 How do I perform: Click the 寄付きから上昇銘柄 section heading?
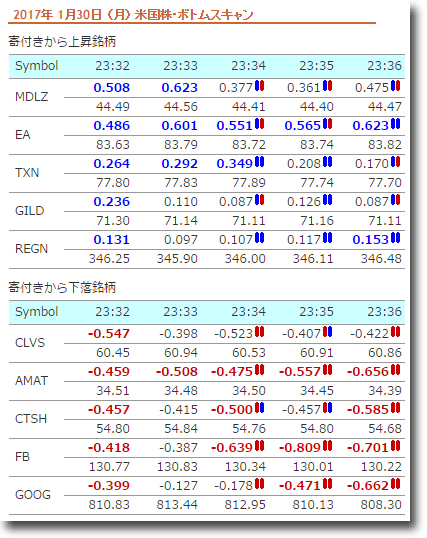[x=62, y=42]
